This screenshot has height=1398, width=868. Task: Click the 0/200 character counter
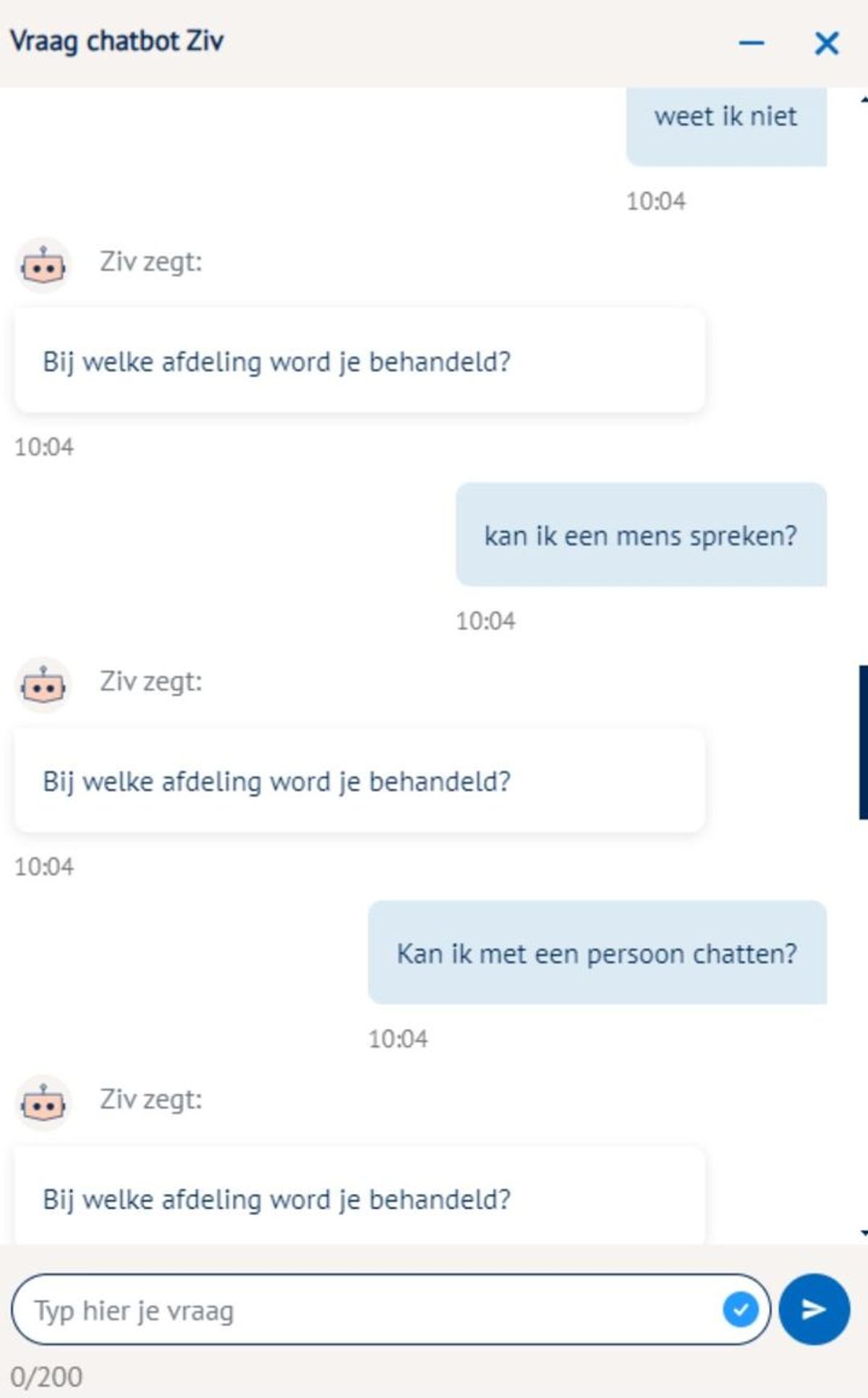tap(46, 1376)
